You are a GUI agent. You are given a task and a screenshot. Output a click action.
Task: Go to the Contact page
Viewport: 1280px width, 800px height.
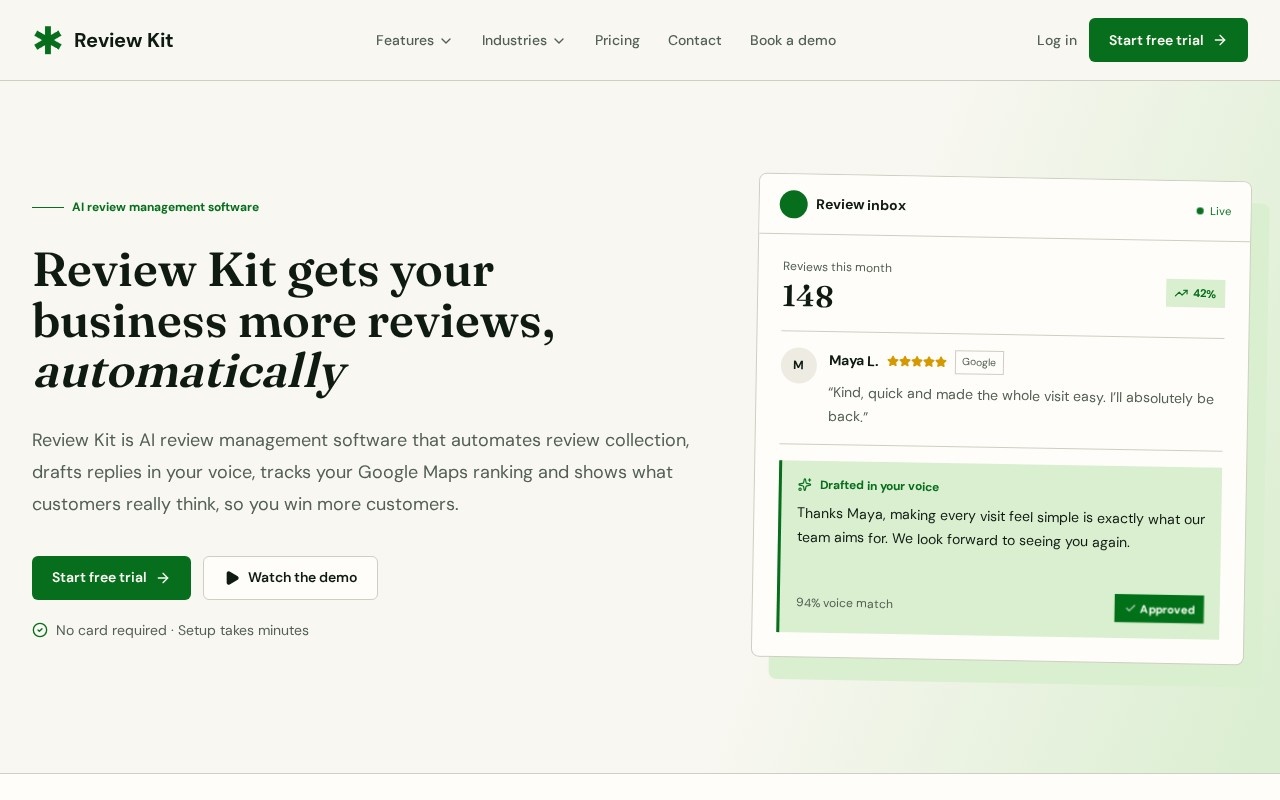pos(695,40)
